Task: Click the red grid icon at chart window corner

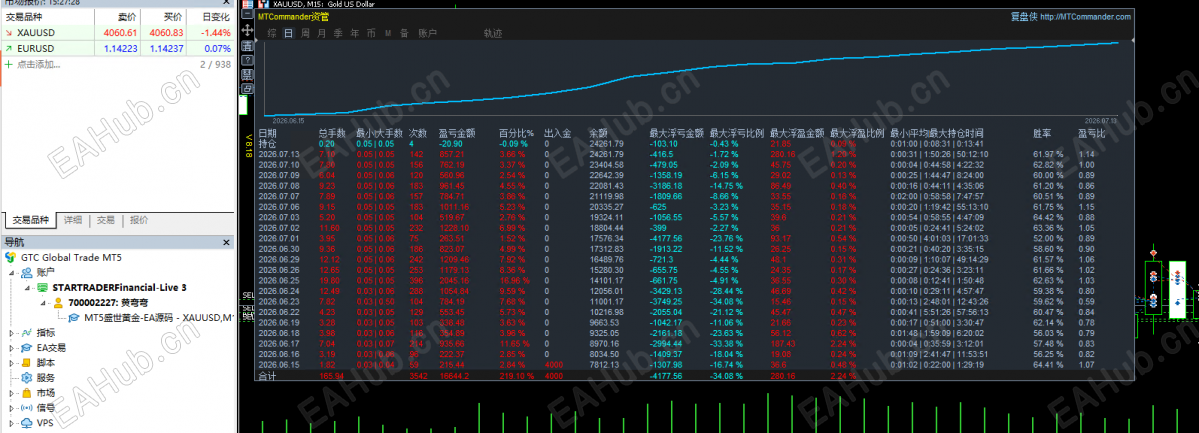Action: (247, 4)
